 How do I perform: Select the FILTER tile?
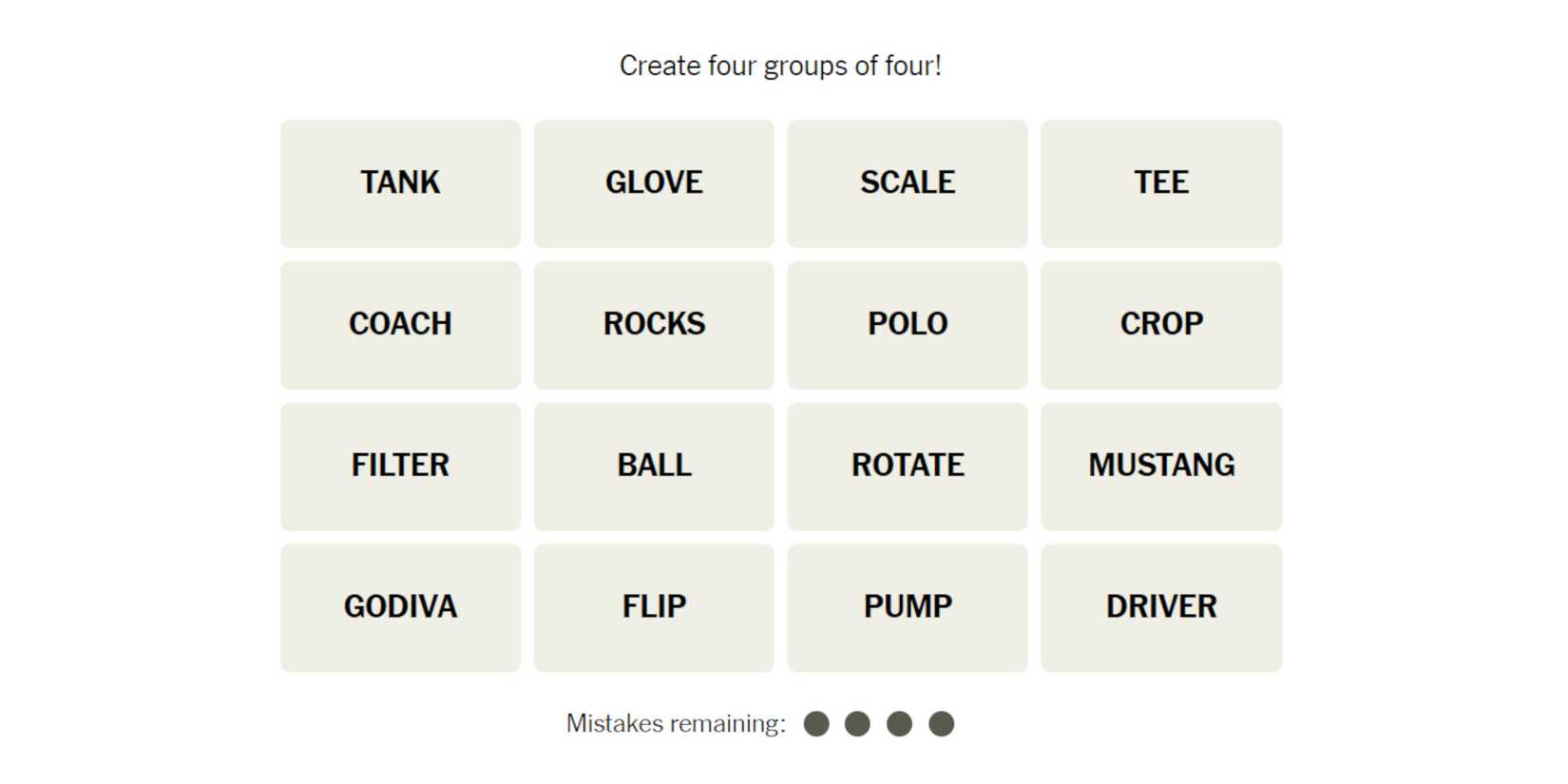(x=400, y=467)
